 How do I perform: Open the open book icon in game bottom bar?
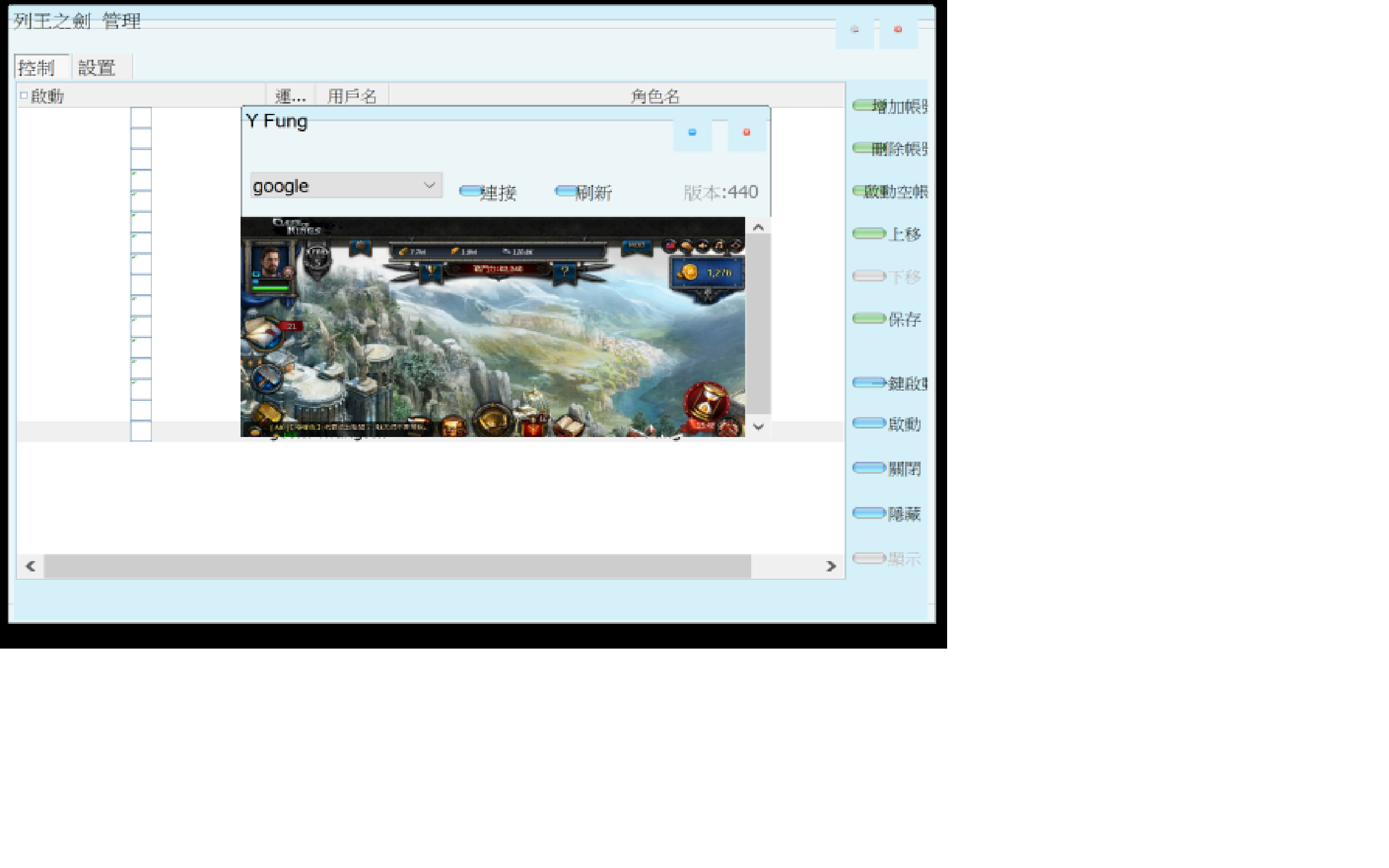(x=570, y=426)
